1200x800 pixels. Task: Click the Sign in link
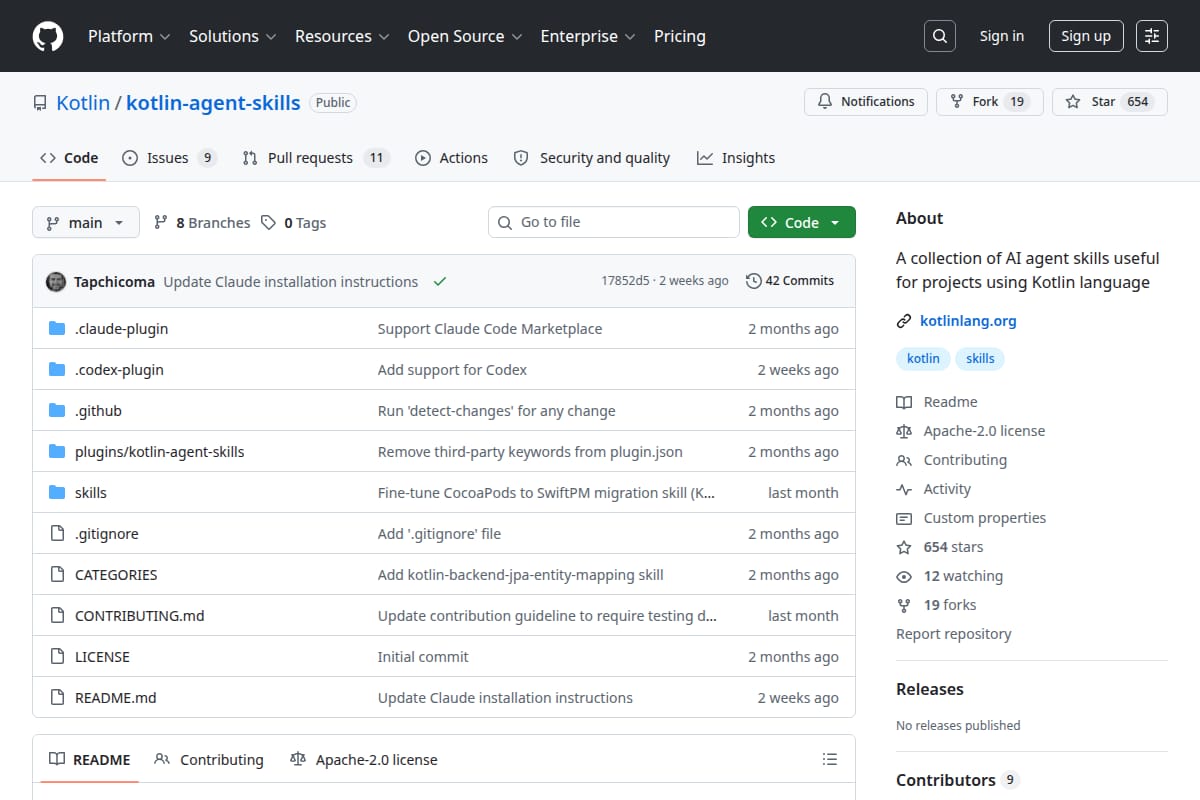[x=1001, y=36]
